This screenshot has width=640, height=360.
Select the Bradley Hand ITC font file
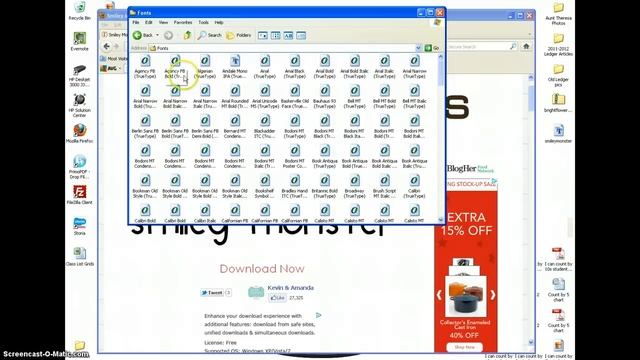coord(295,187)
